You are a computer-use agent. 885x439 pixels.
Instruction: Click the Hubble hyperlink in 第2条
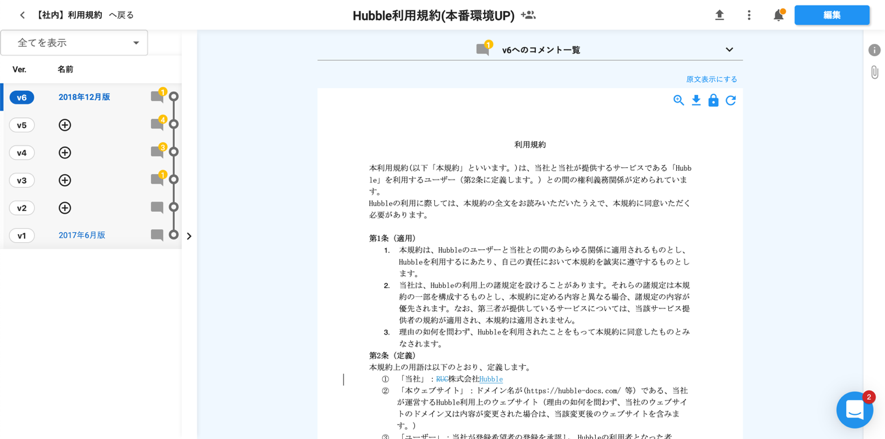point(490,379)
